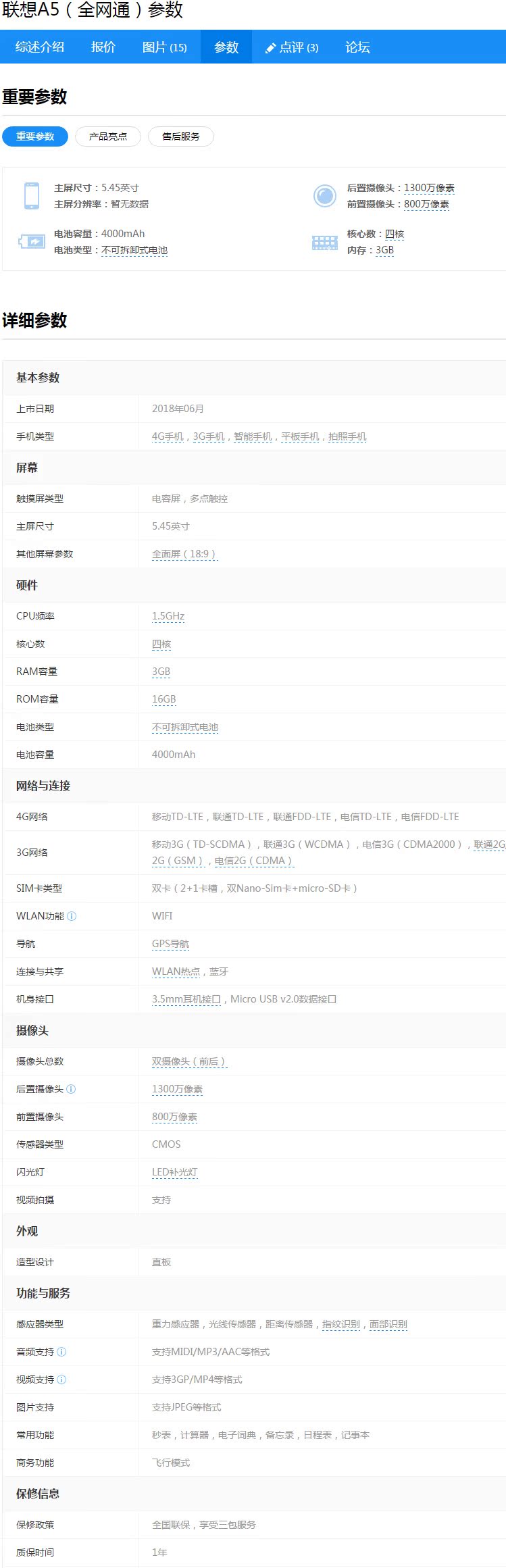Click 四核 link in summary box
The height and width of the screenshot is (1568, 506).
pos(395,234)
